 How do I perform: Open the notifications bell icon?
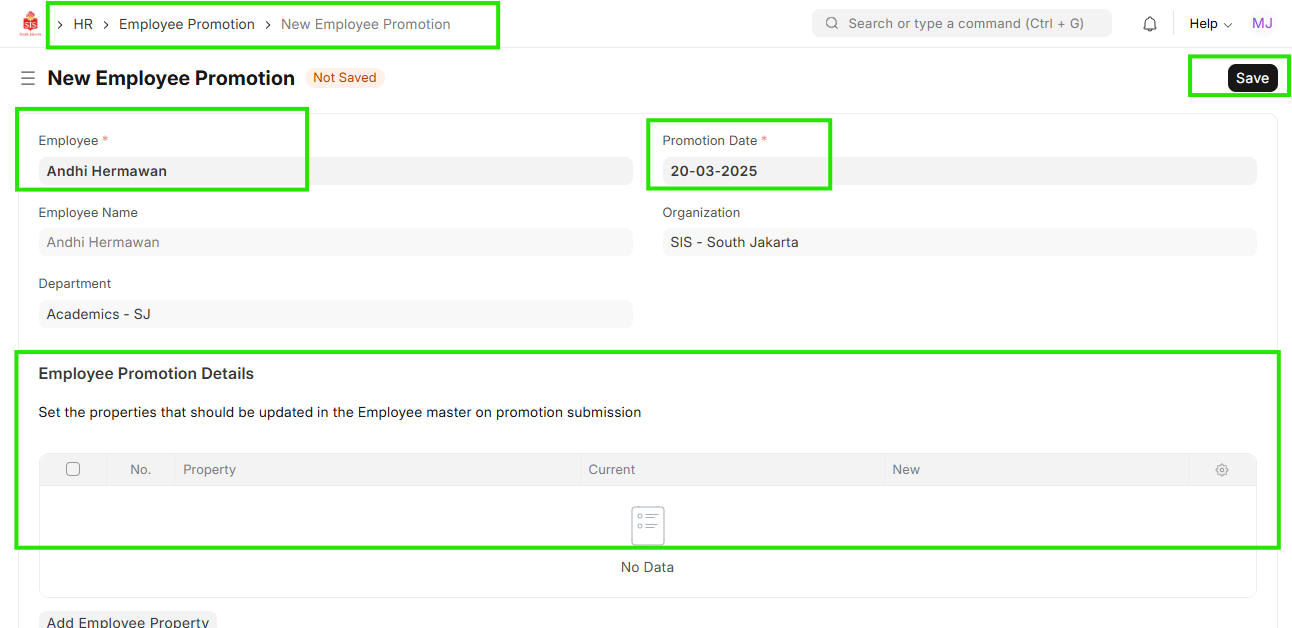[x=1150, y=24]
